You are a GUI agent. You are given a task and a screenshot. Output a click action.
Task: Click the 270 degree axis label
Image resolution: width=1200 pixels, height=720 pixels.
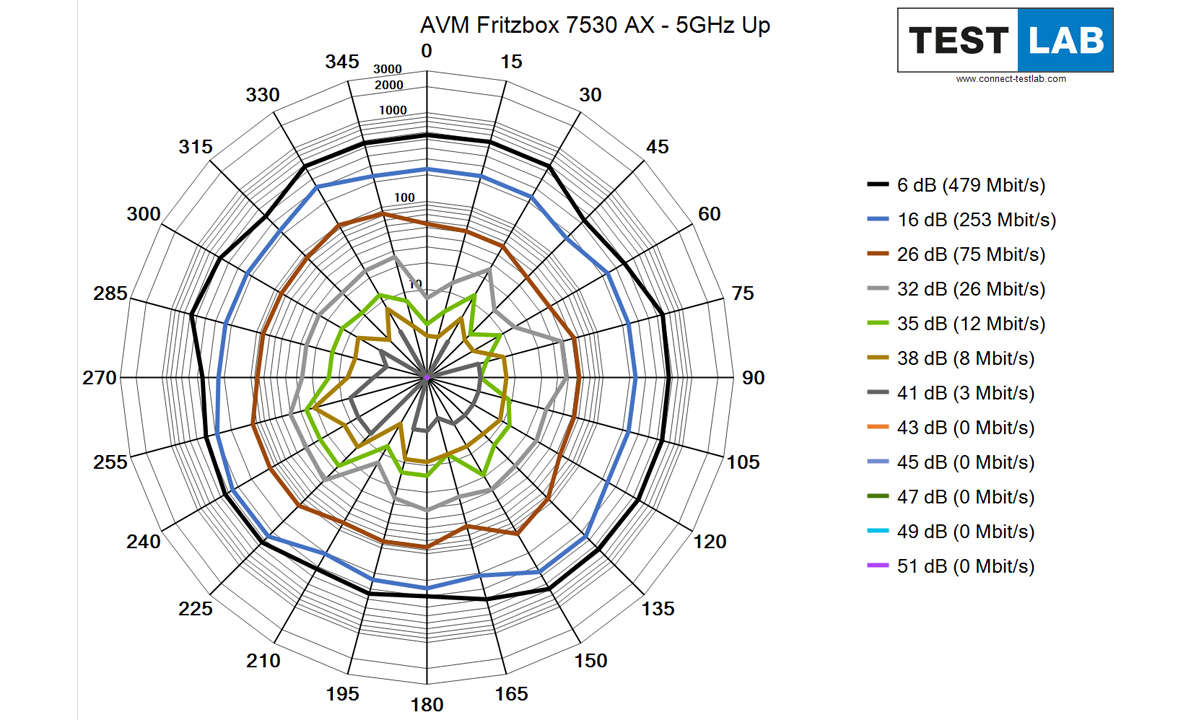pos(99,378)
